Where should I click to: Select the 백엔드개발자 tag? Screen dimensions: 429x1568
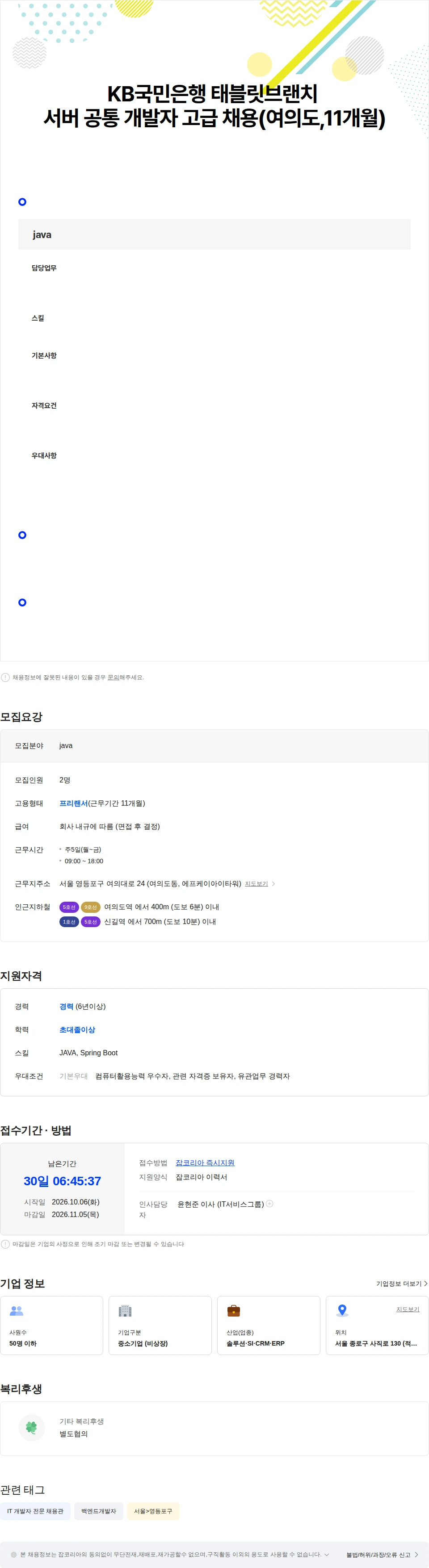(99, 1511)
